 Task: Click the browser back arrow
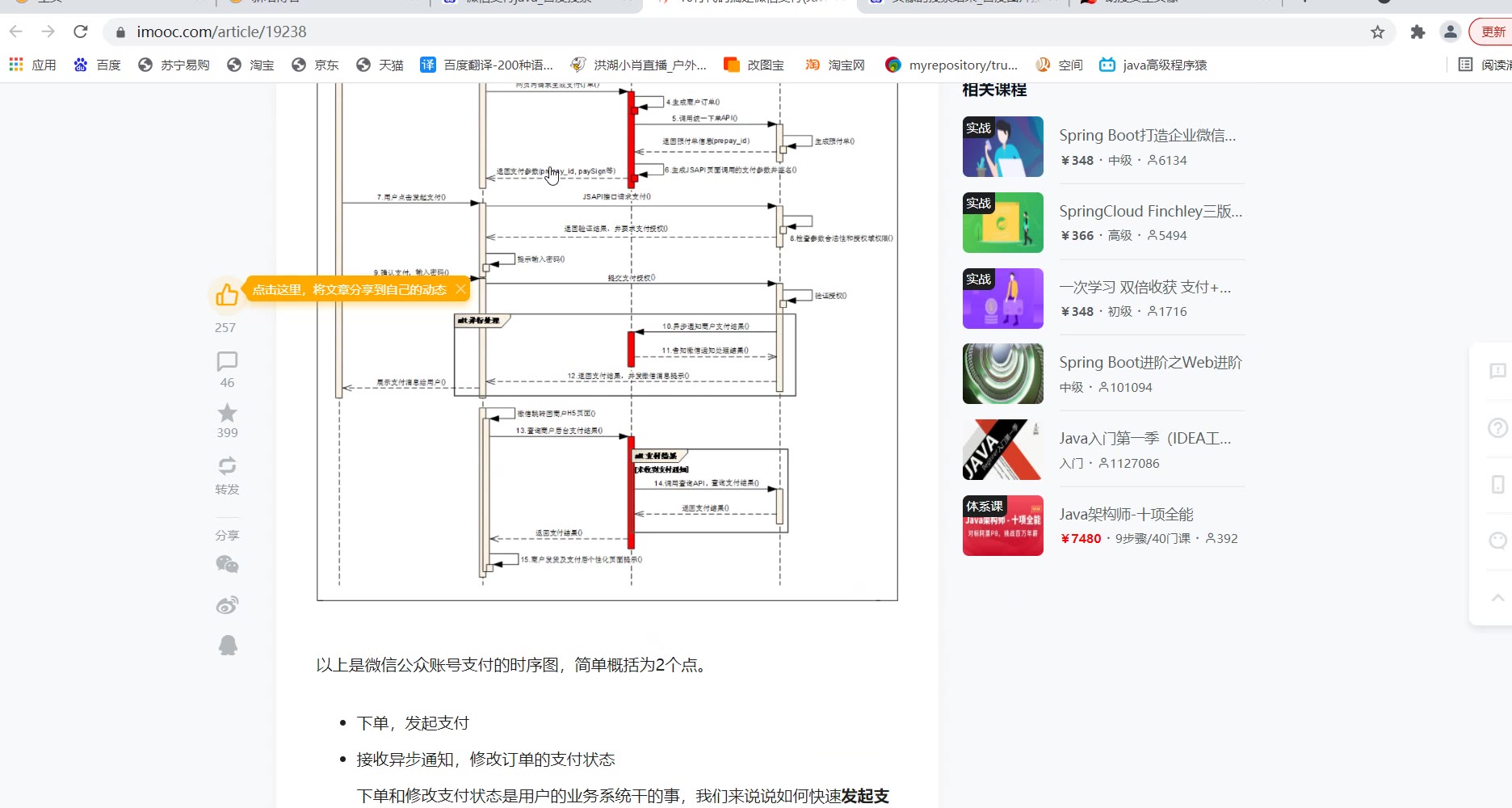coord(16,32)
